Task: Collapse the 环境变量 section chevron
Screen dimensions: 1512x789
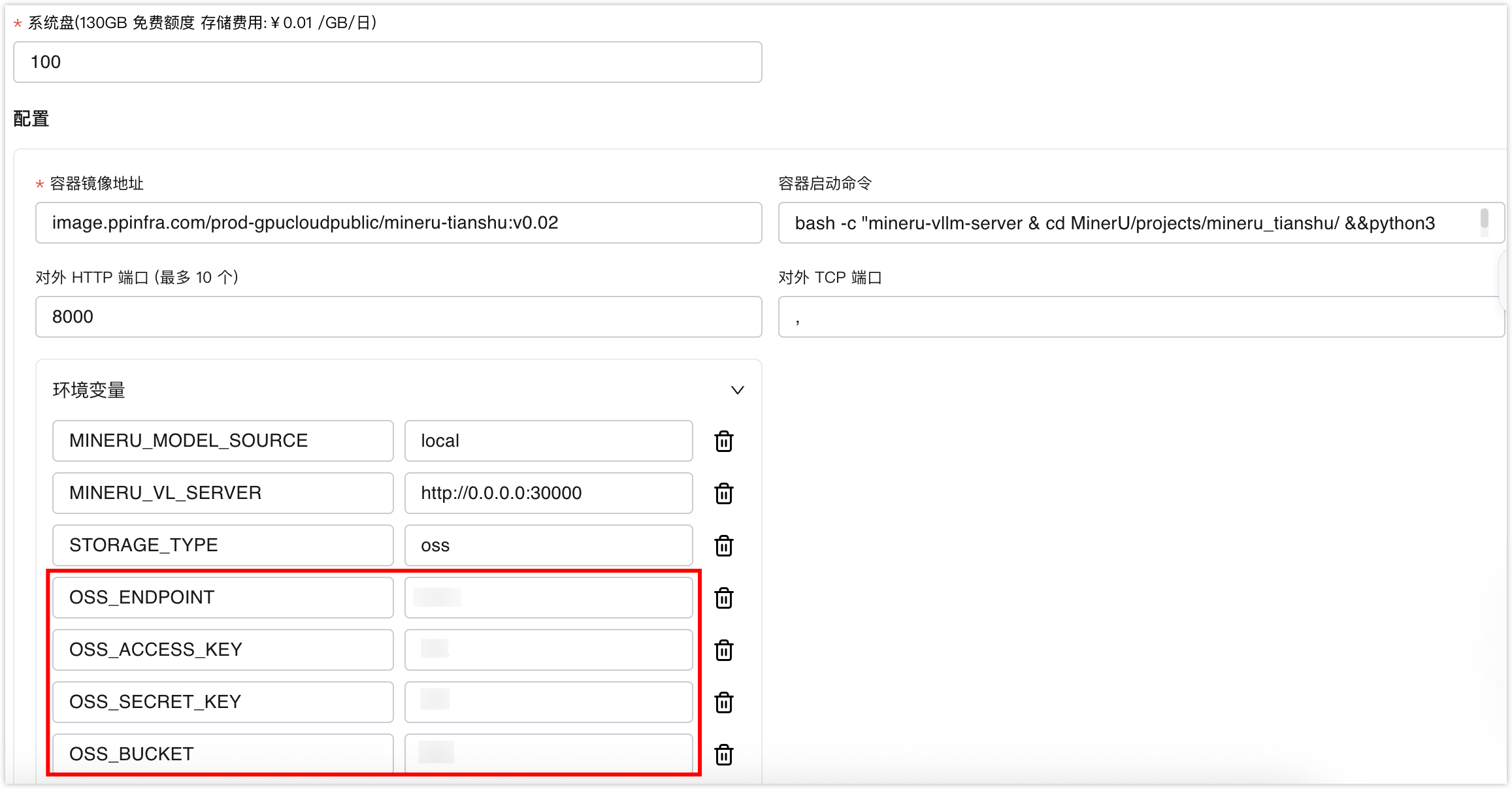Action: tap(737, 391)
